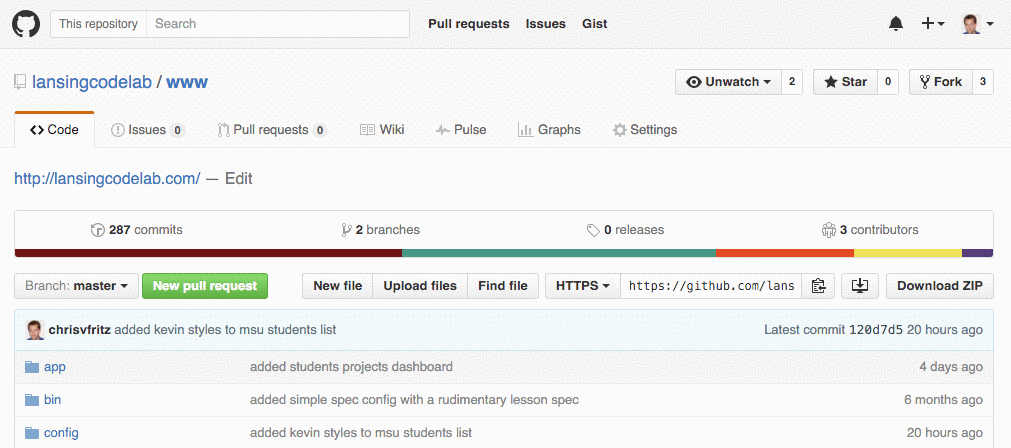This screenshot has height=448, width=1011.
Task: Clone in Desktop icon button
Action: pyautogui.click(x=859, y=286)
